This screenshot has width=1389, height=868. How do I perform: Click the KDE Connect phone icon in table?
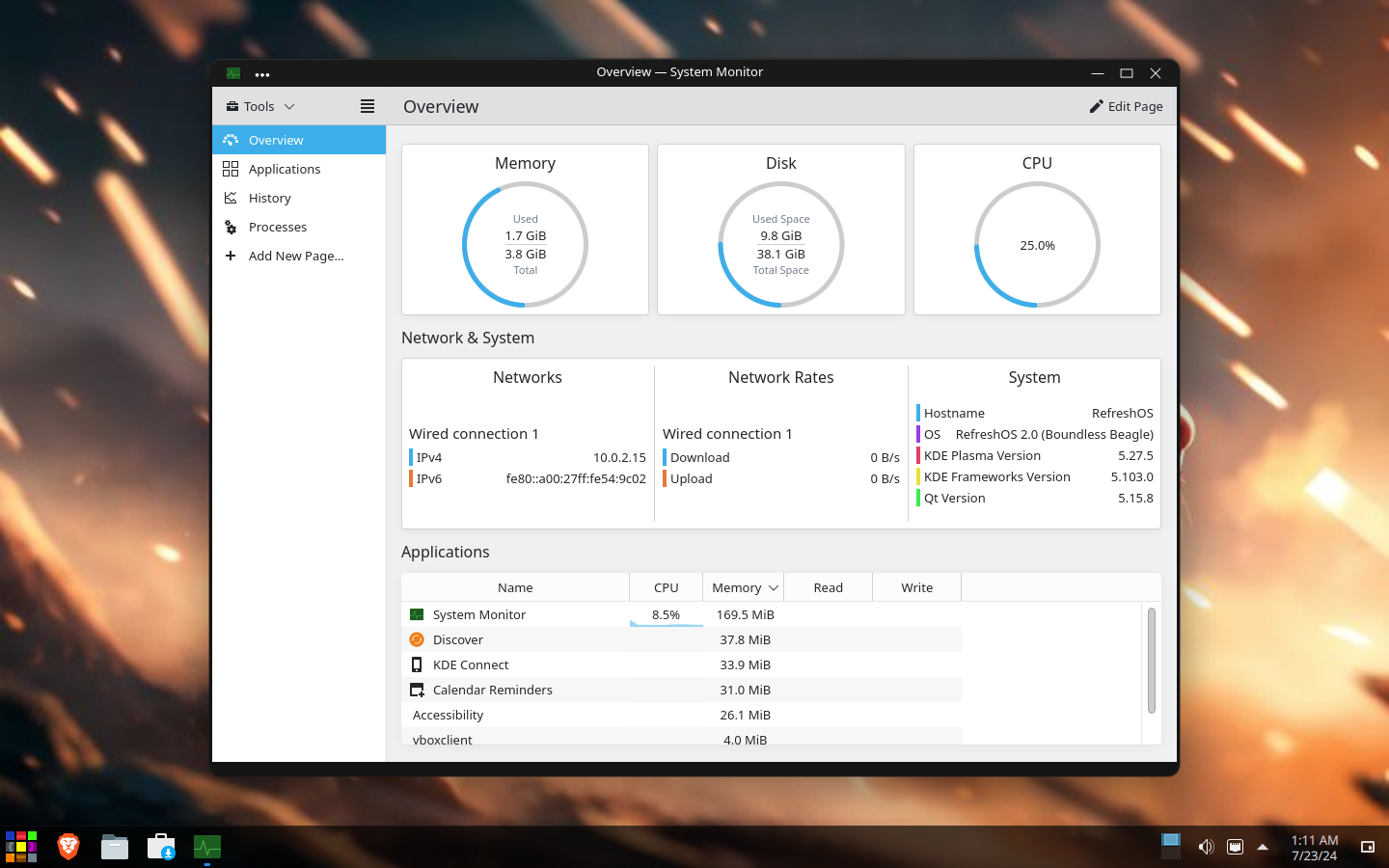click(x=417, y=665)
